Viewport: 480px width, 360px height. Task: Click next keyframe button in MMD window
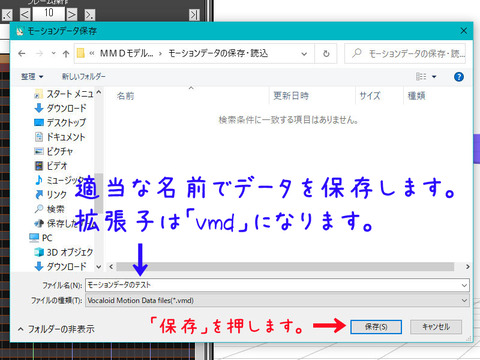89,15
